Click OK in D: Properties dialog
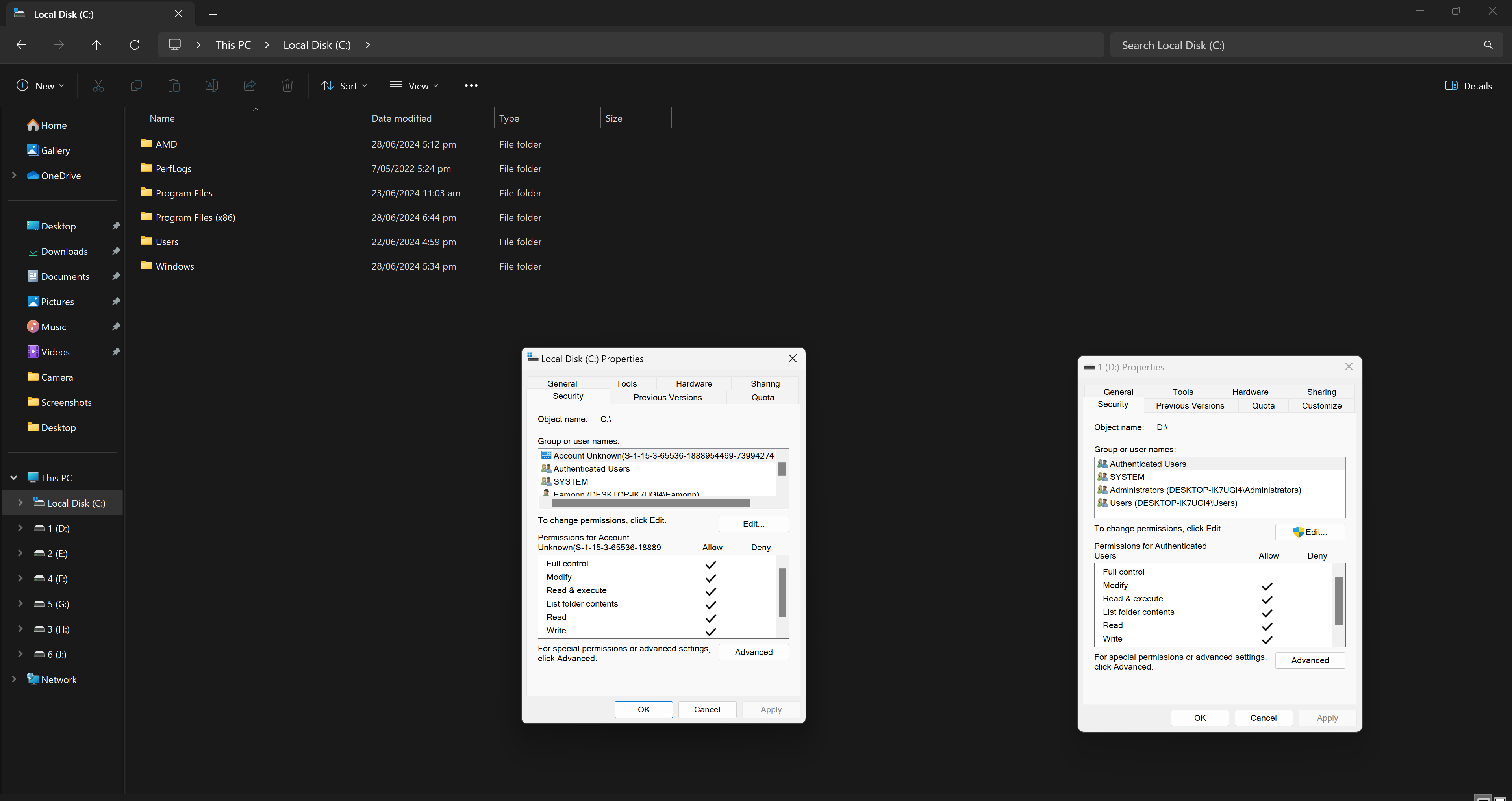Screen dimensions: 1512x801 click(1200, 718)
